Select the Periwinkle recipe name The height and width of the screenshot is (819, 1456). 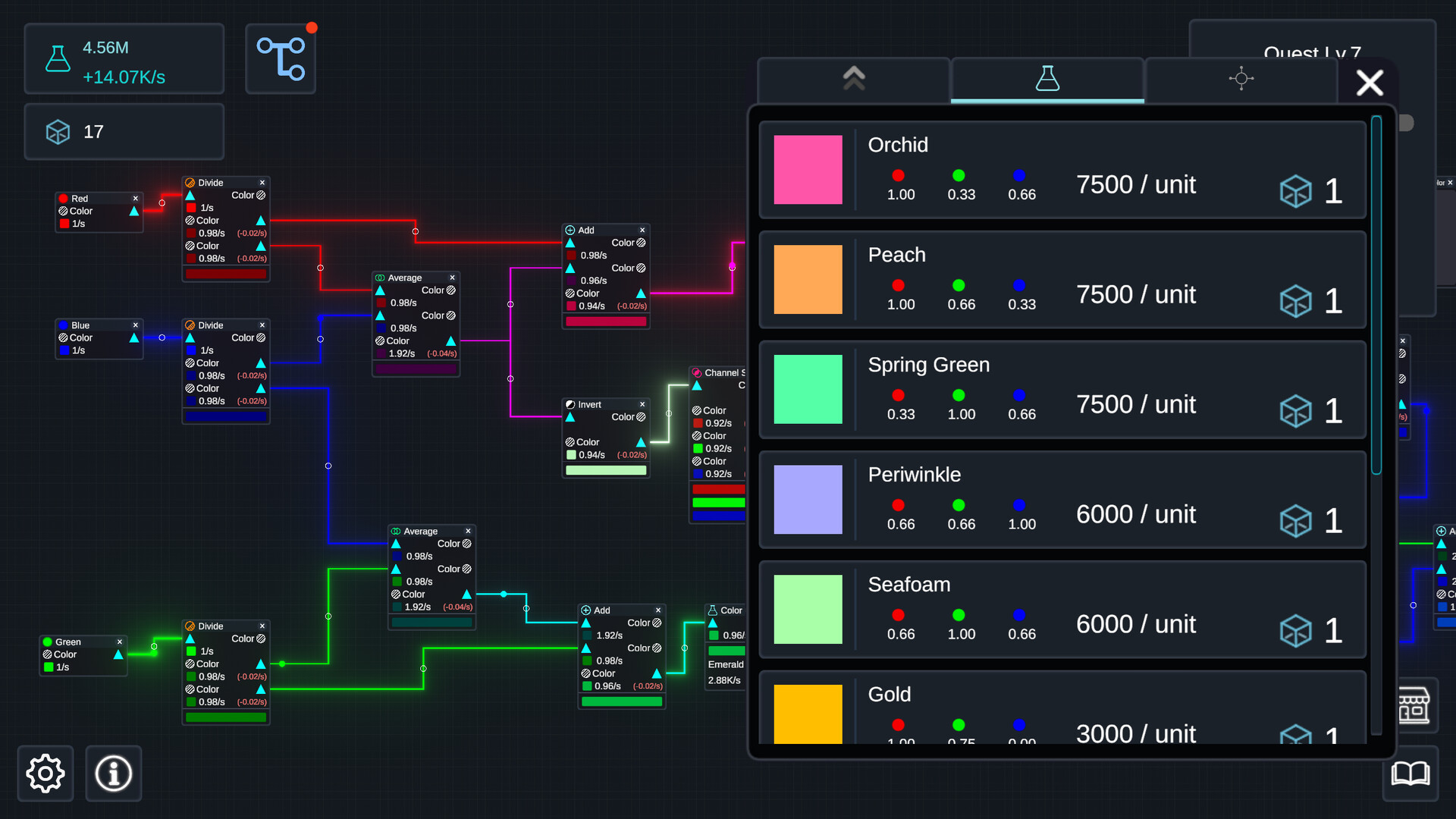tap(914, 475)
